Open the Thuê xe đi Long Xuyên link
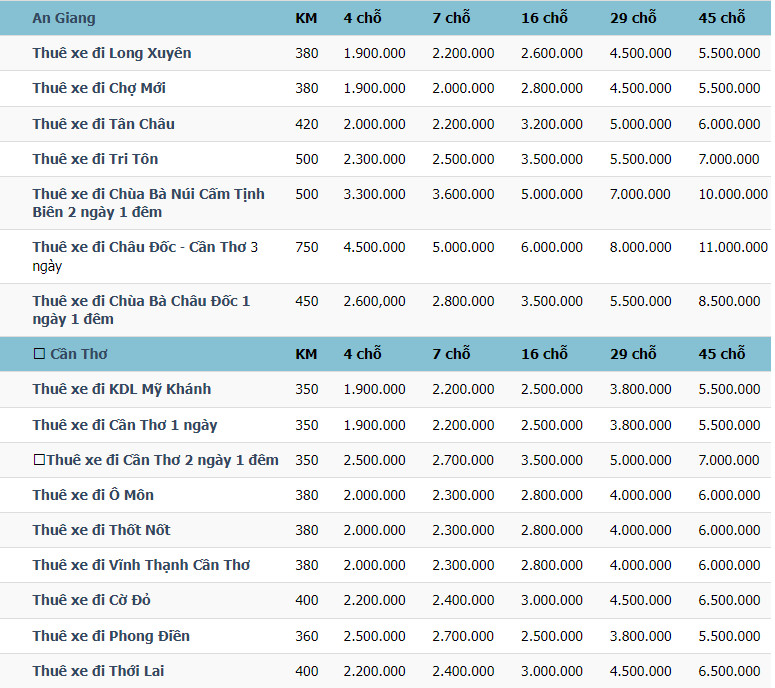 111,53
